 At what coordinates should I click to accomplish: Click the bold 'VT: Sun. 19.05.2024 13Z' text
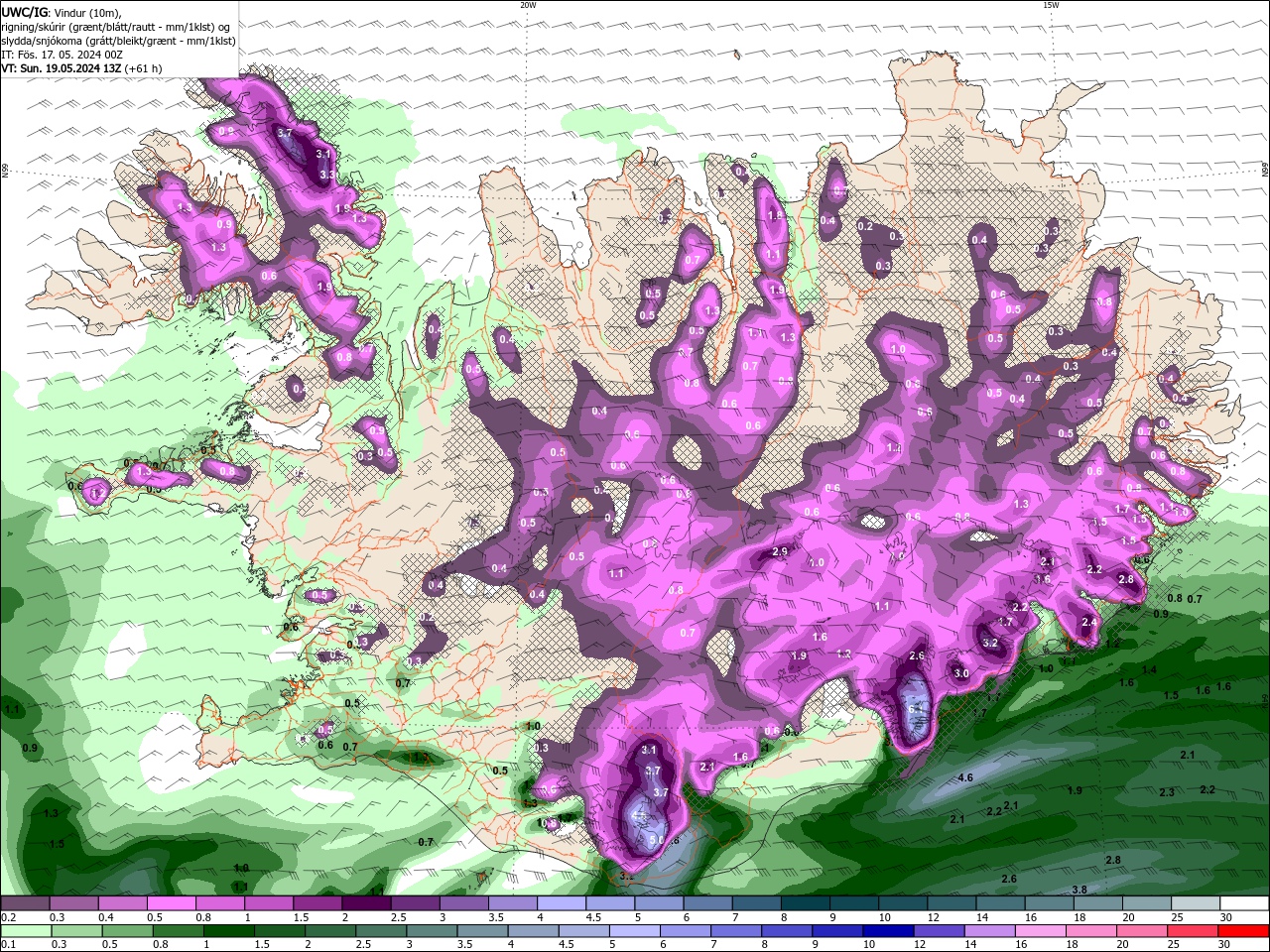(62, 68)
